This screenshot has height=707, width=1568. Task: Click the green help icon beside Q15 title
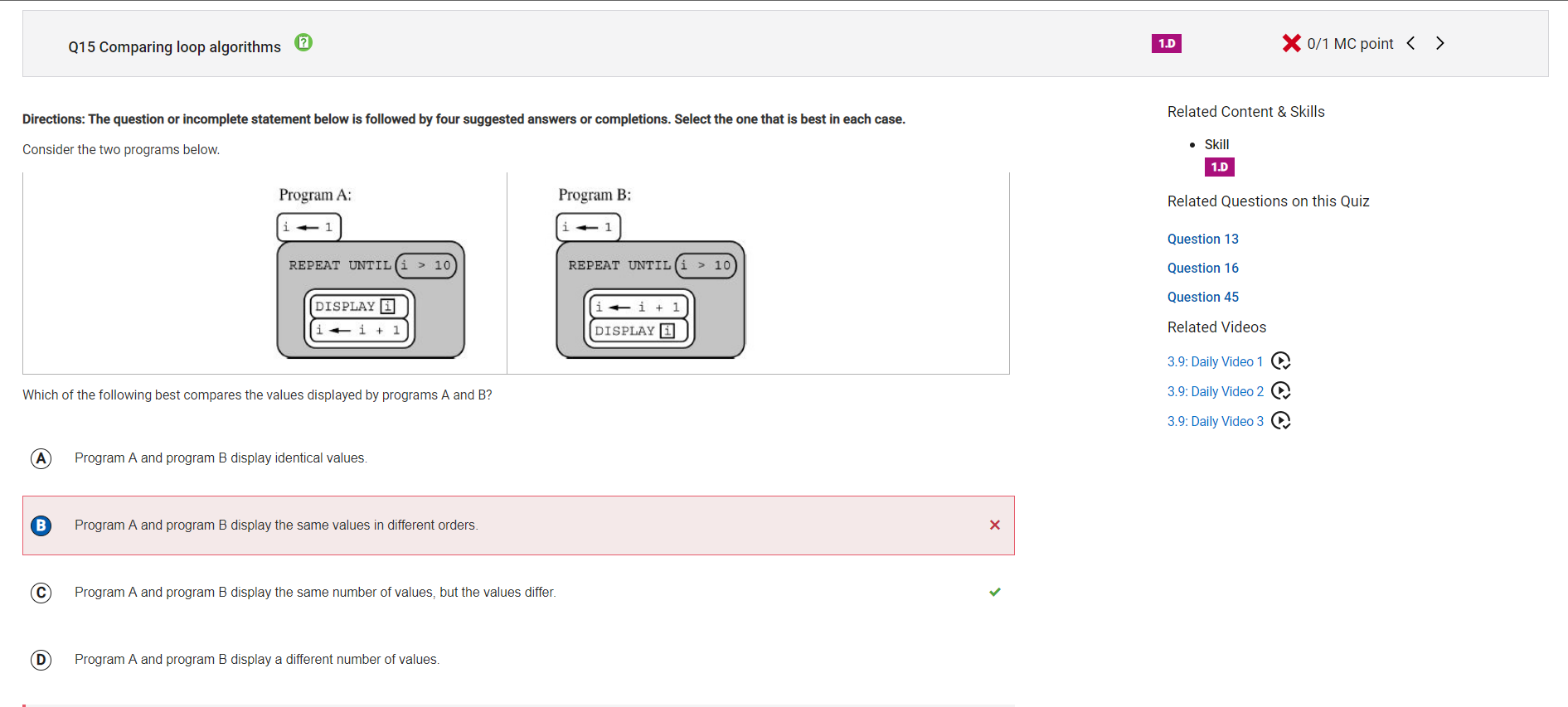click(303, 42)
